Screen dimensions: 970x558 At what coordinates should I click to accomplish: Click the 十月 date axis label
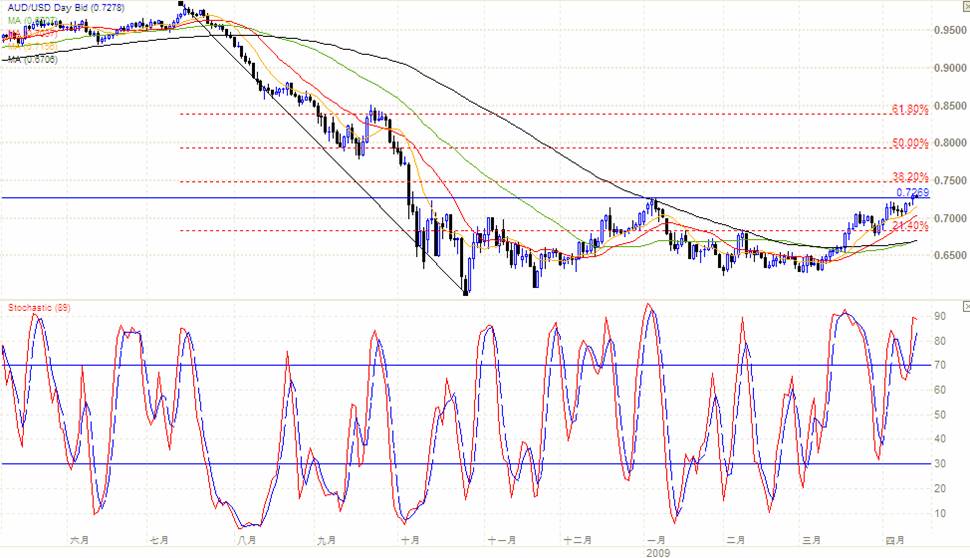pos(410,540)
